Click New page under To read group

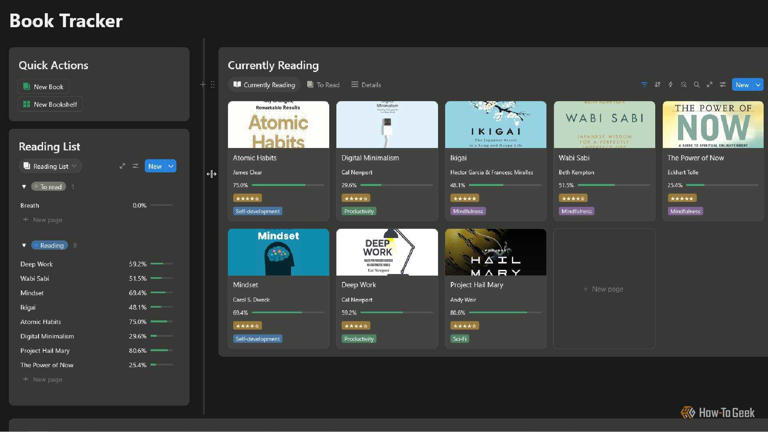43,220
